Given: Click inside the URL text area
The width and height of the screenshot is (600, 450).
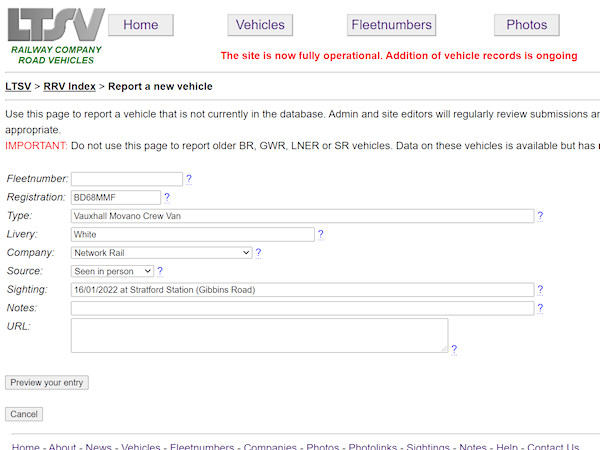Looking at the screenshot, I should coord(259,335).
